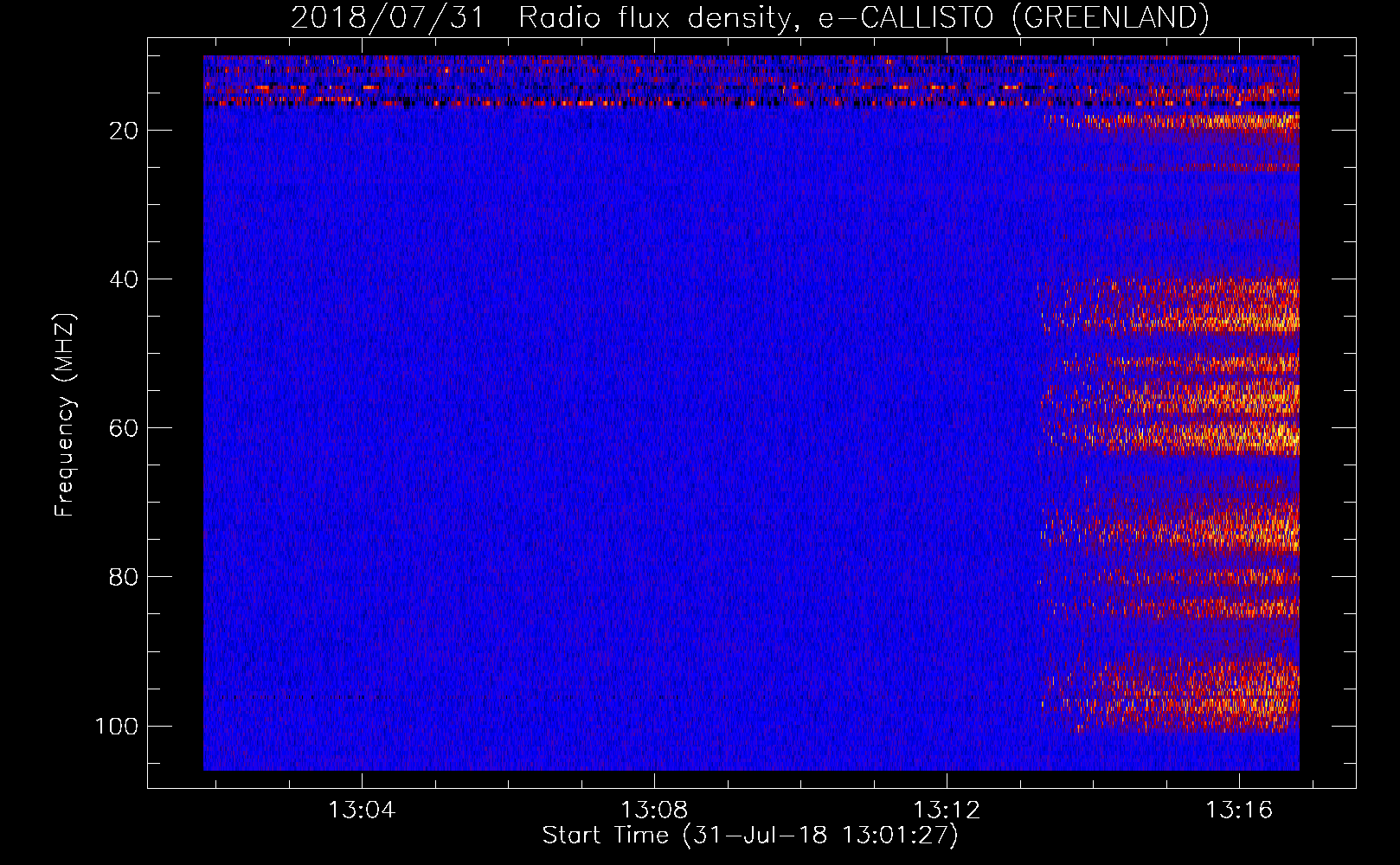
Task: Click the "13:04" time tick label
Action: pyautogui.click(x=362, y=811)
